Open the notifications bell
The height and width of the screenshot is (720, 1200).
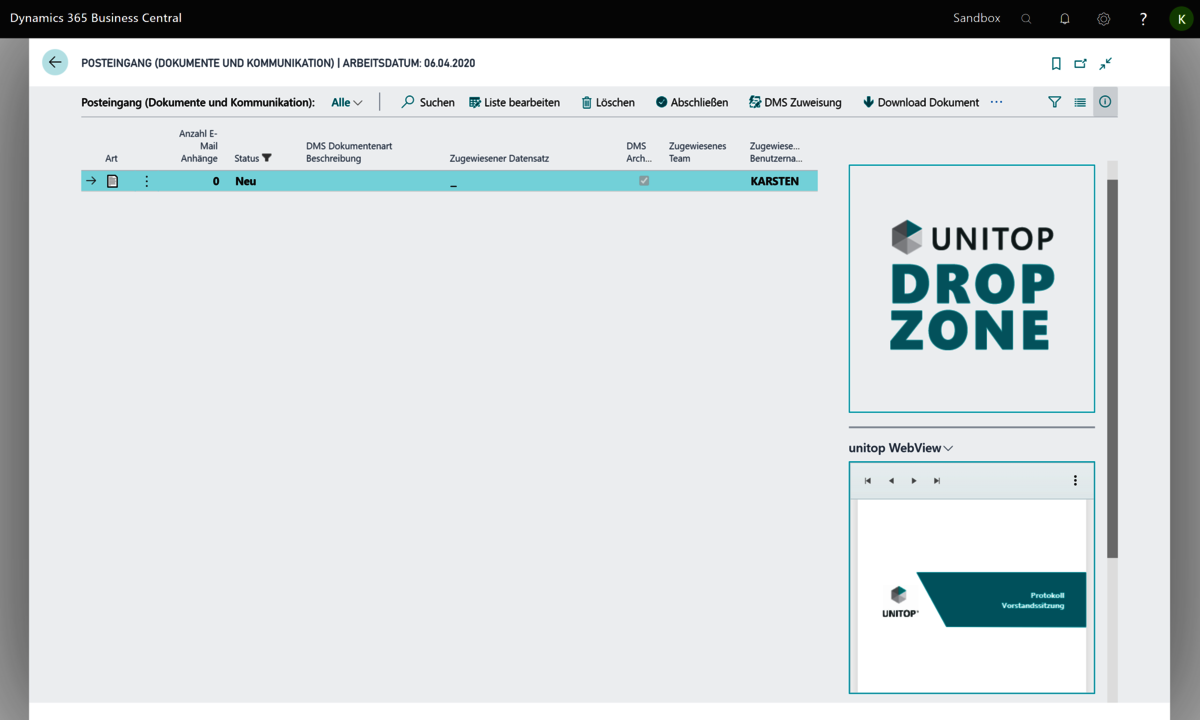pos(1064,18)
